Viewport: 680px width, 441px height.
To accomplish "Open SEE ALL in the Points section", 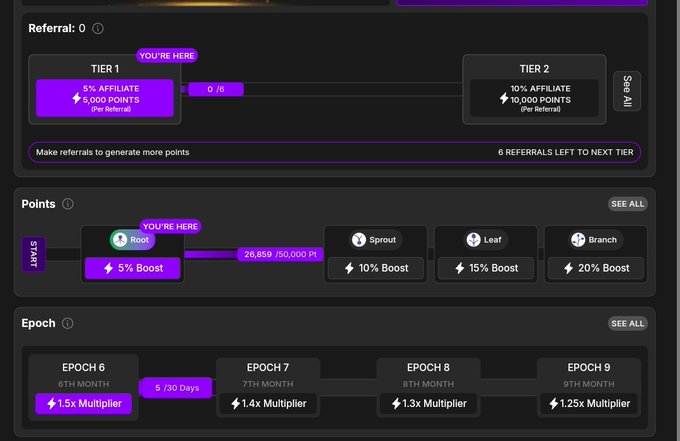I will coord(628,204).
